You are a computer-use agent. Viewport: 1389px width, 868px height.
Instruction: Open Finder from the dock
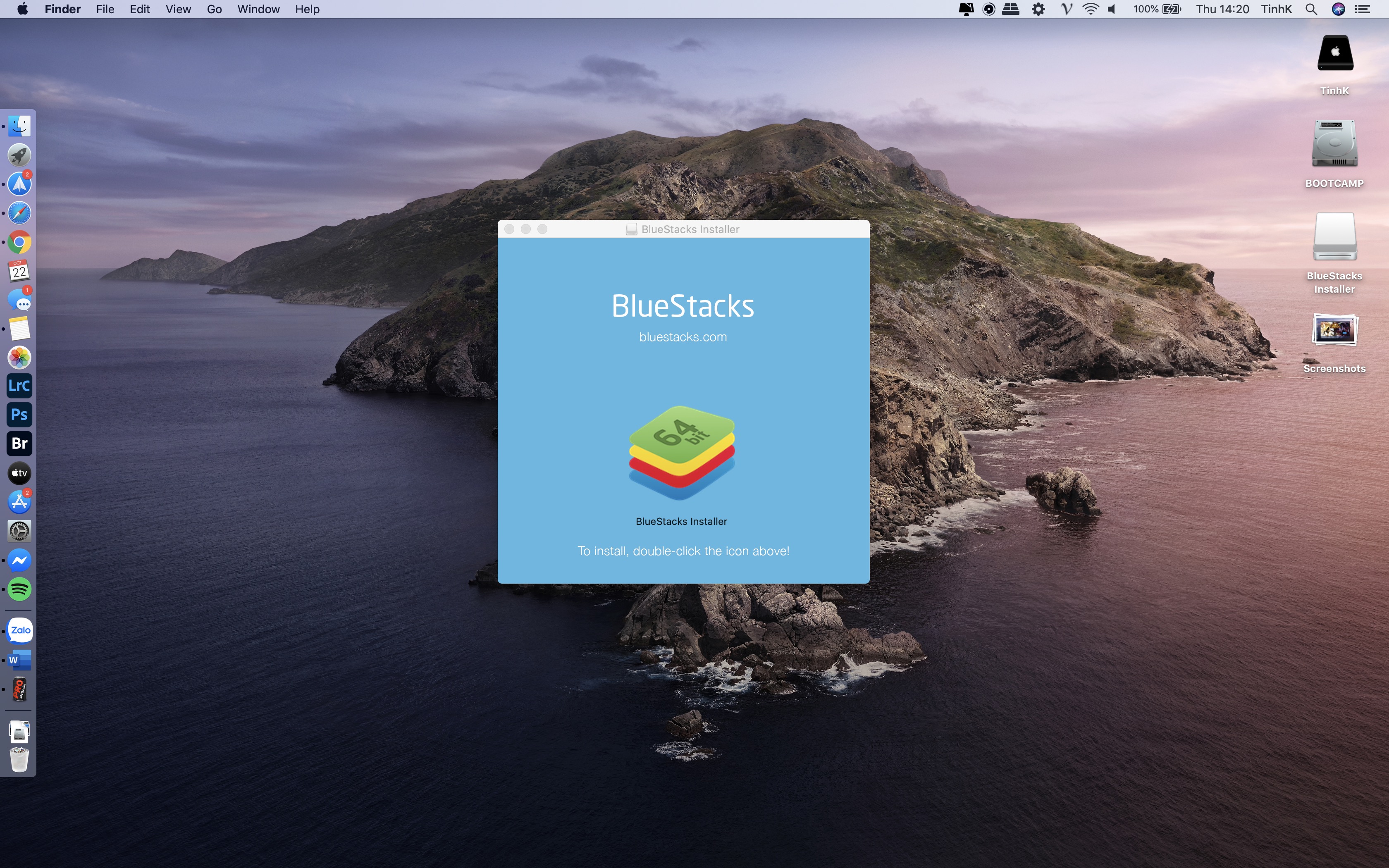coord(19,126)
